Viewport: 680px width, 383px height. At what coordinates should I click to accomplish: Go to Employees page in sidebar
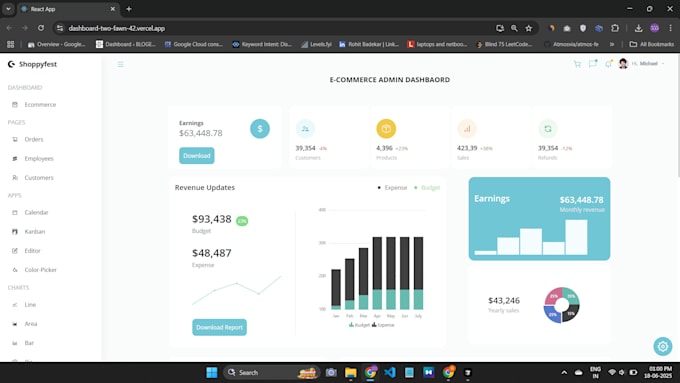pyautogui.click(x=39, y=158)
